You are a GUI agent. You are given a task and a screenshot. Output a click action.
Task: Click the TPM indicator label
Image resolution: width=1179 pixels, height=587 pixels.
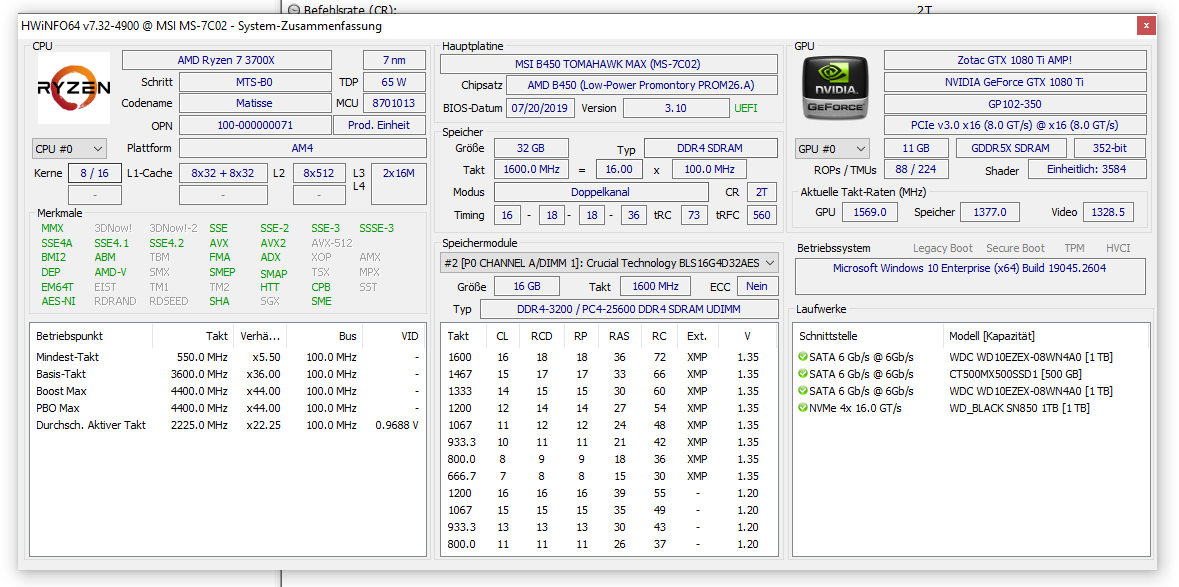1074,248
